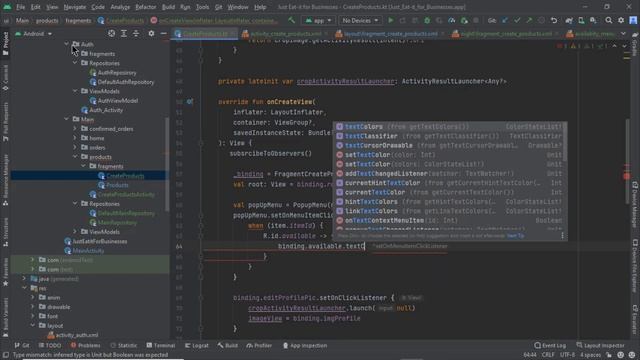Click Expand All icon in Project panel header
This screenshot has height=360, width=640.
click(x=124, y=33)
